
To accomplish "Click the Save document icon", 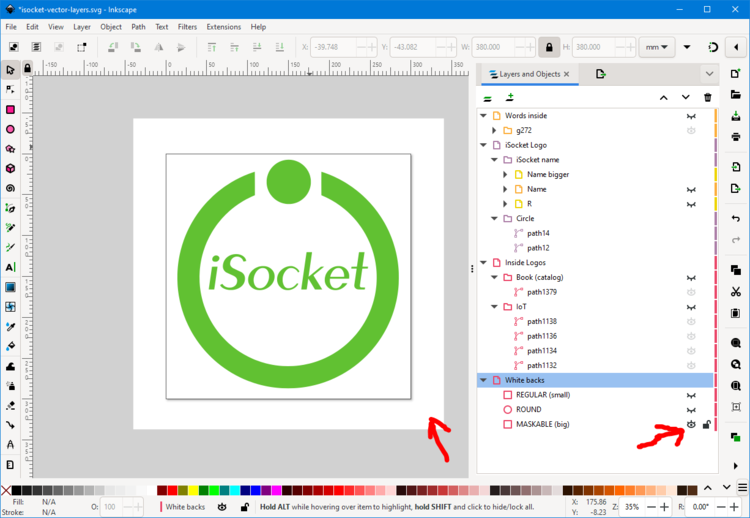I will [x=736, y=116].
